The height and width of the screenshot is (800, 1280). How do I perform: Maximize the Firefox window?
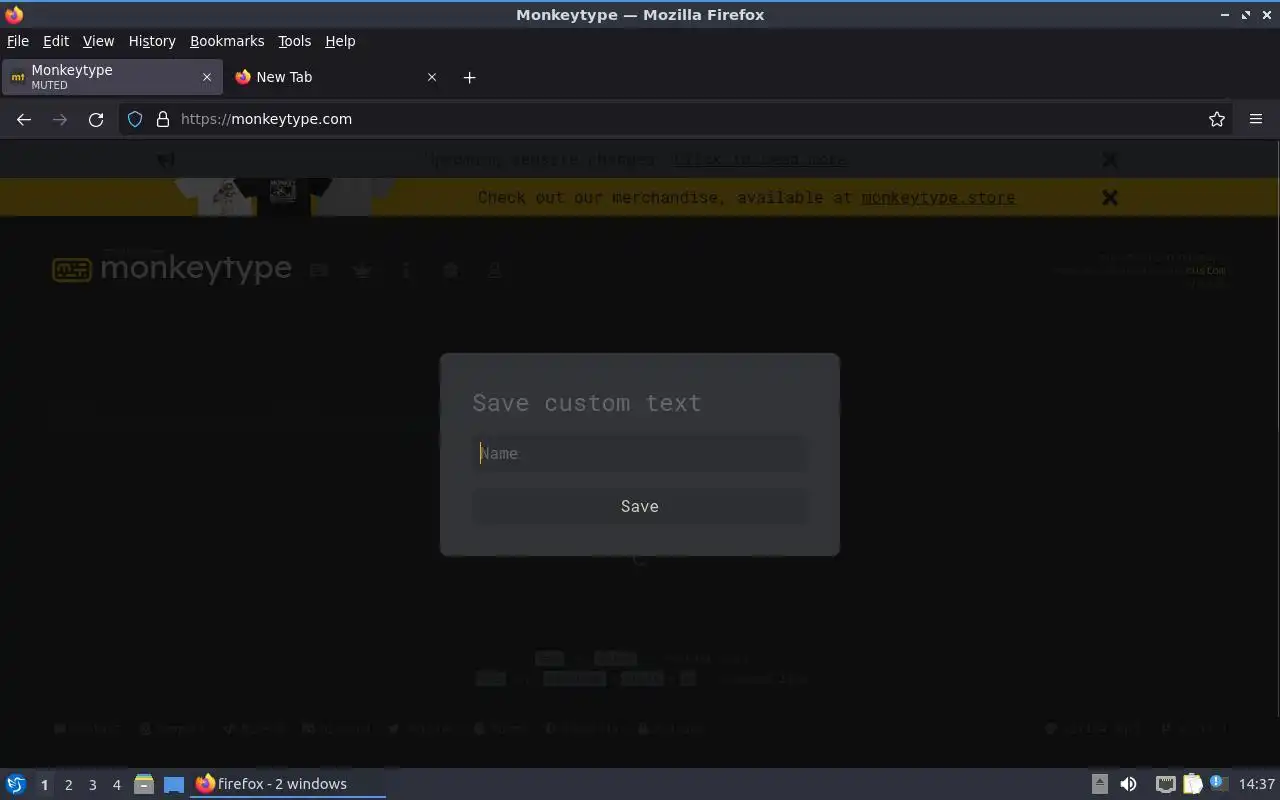[1246, 15]
